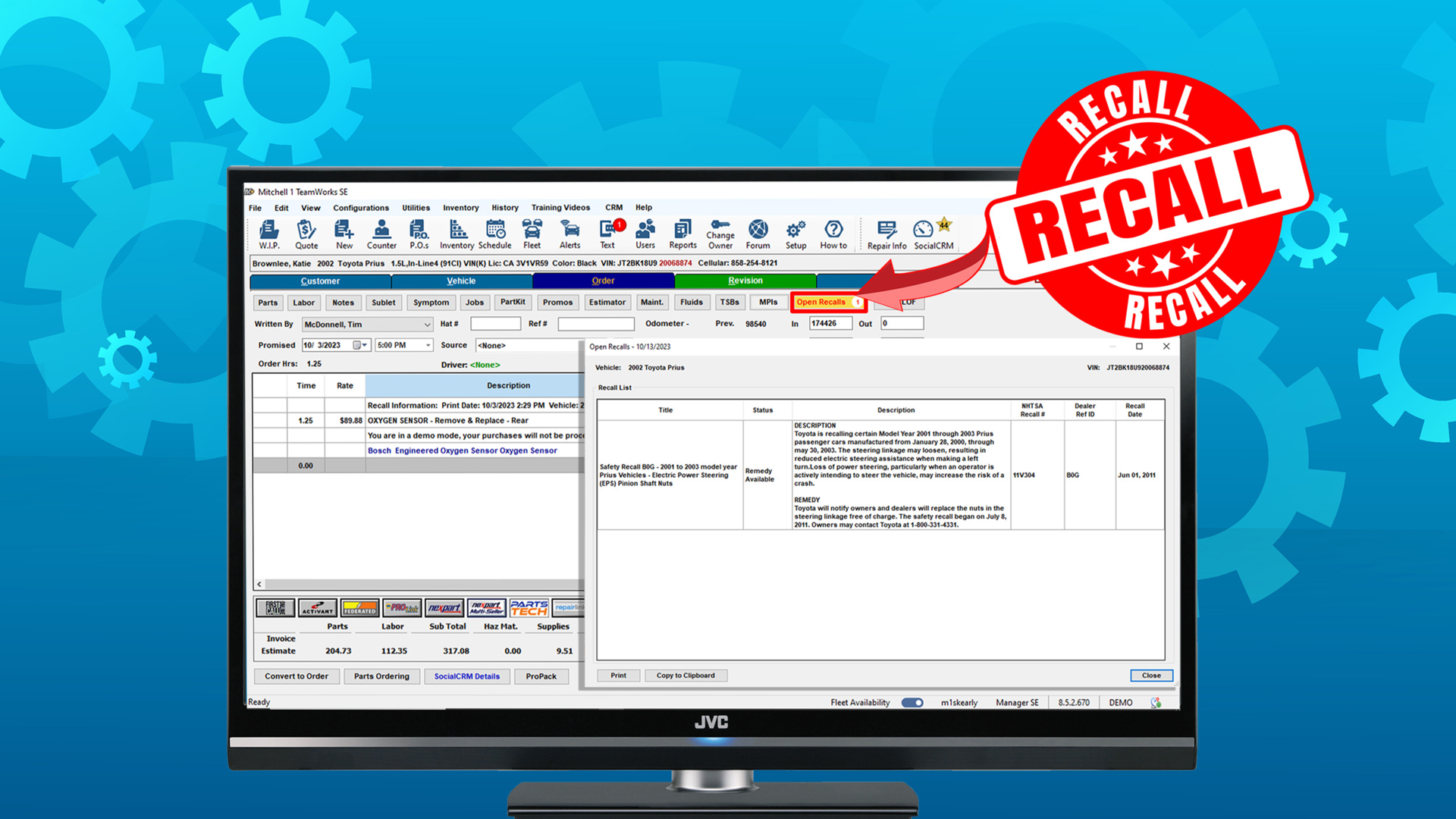Open the Text messaging icon
Screen dimensions: 1456x819
click(608, 234)
